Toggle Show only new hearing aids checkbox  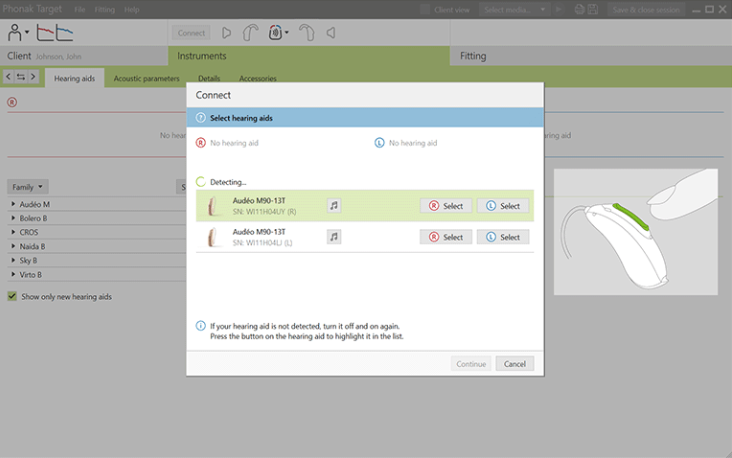coord(12,296)
